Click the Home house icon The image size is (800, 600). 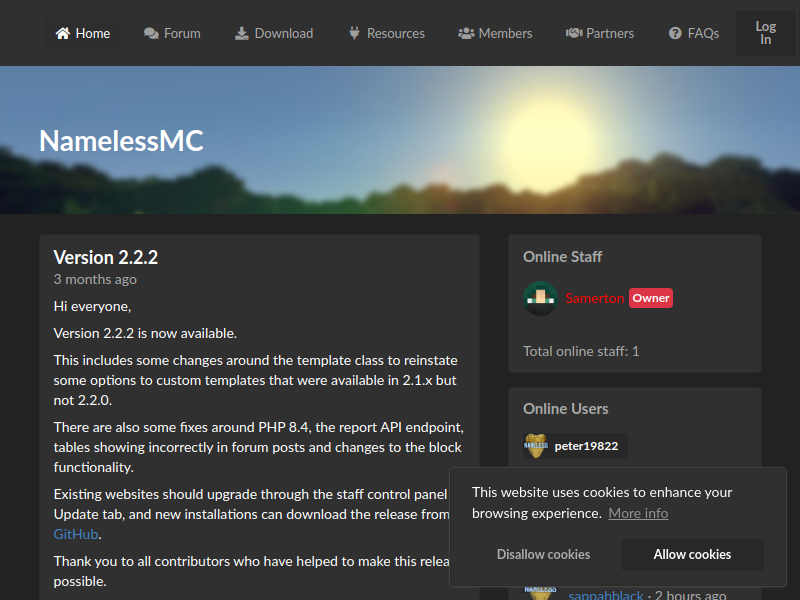(x=63, y=34)
